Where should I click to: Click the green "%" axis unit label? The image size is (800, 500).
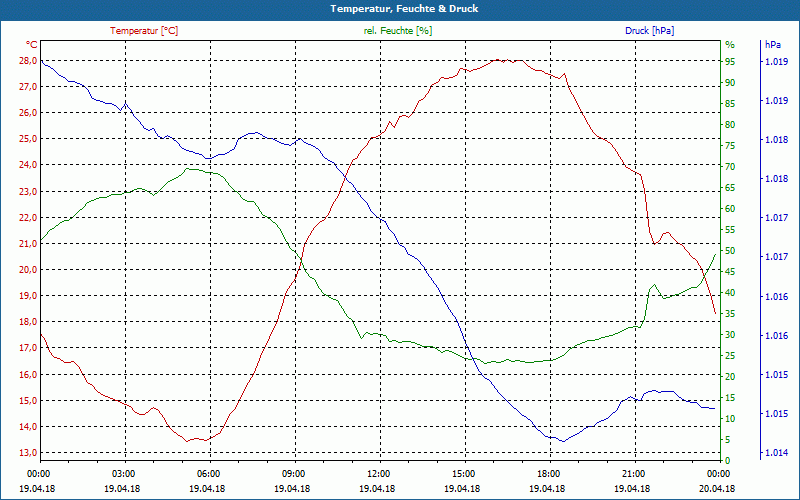730,45
